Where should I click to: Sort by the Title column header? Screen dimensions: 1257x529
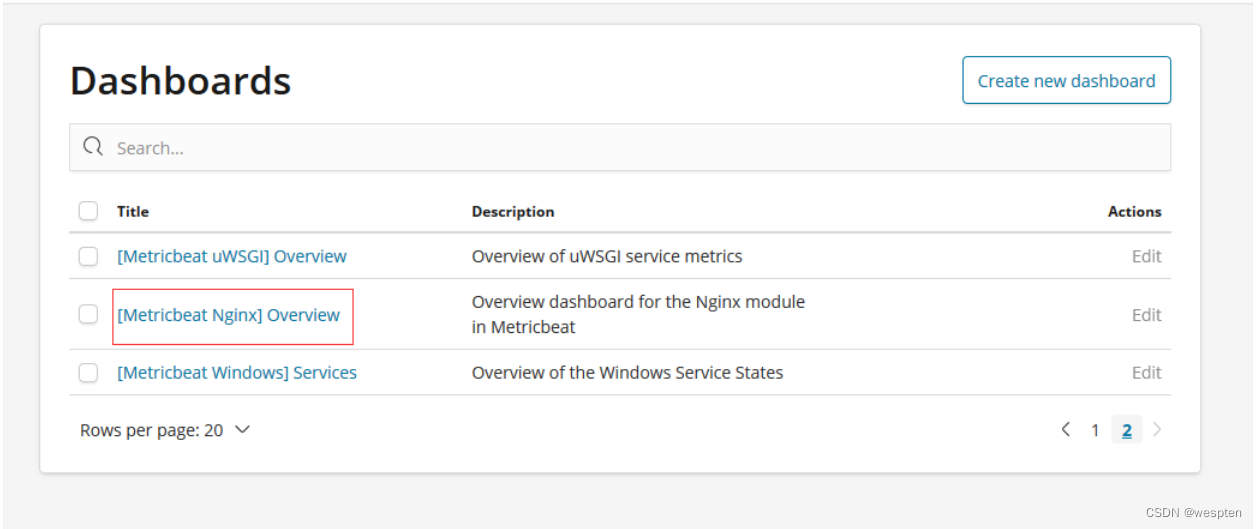[133, 211]
